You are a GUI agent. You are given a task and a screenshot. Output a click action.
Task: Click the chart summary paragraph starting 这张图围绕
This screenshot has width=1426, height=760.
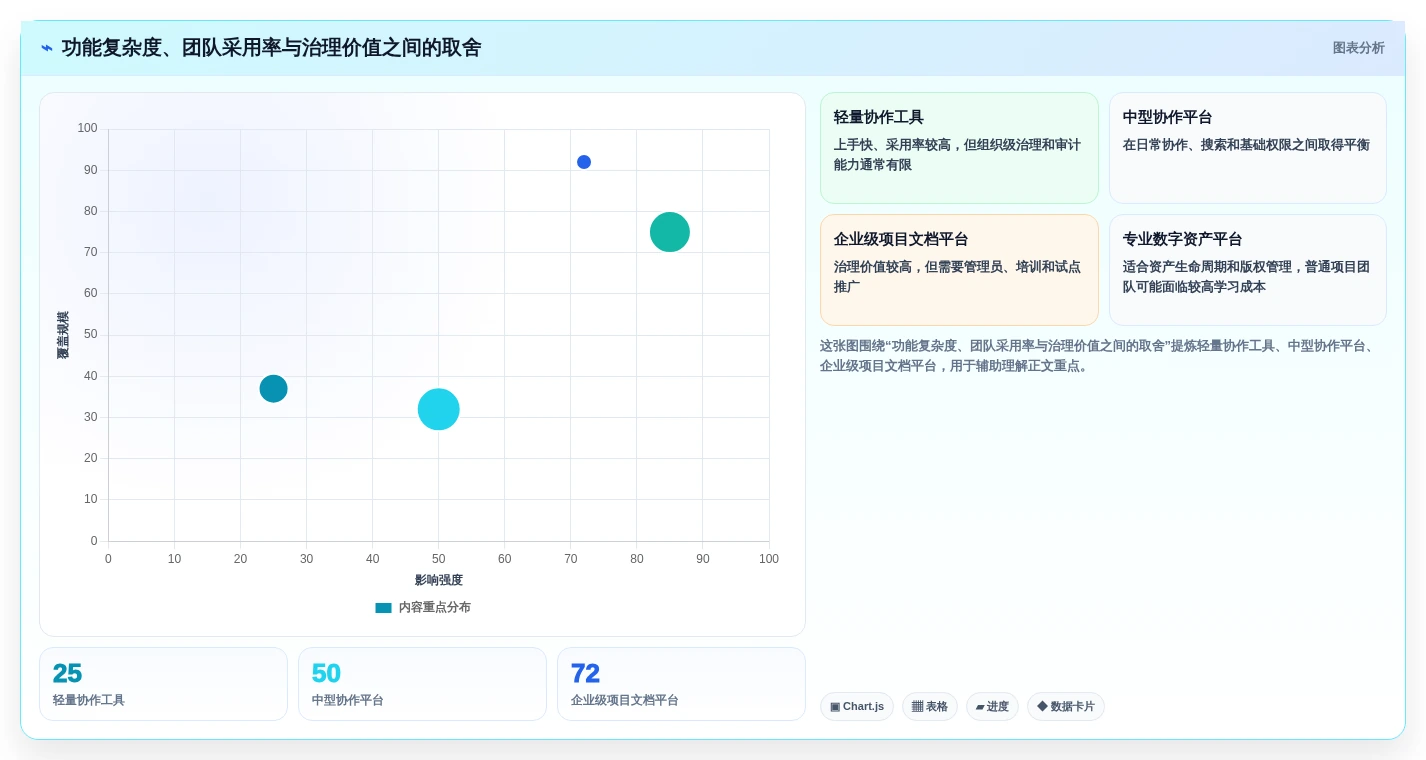click(1103, 356)
